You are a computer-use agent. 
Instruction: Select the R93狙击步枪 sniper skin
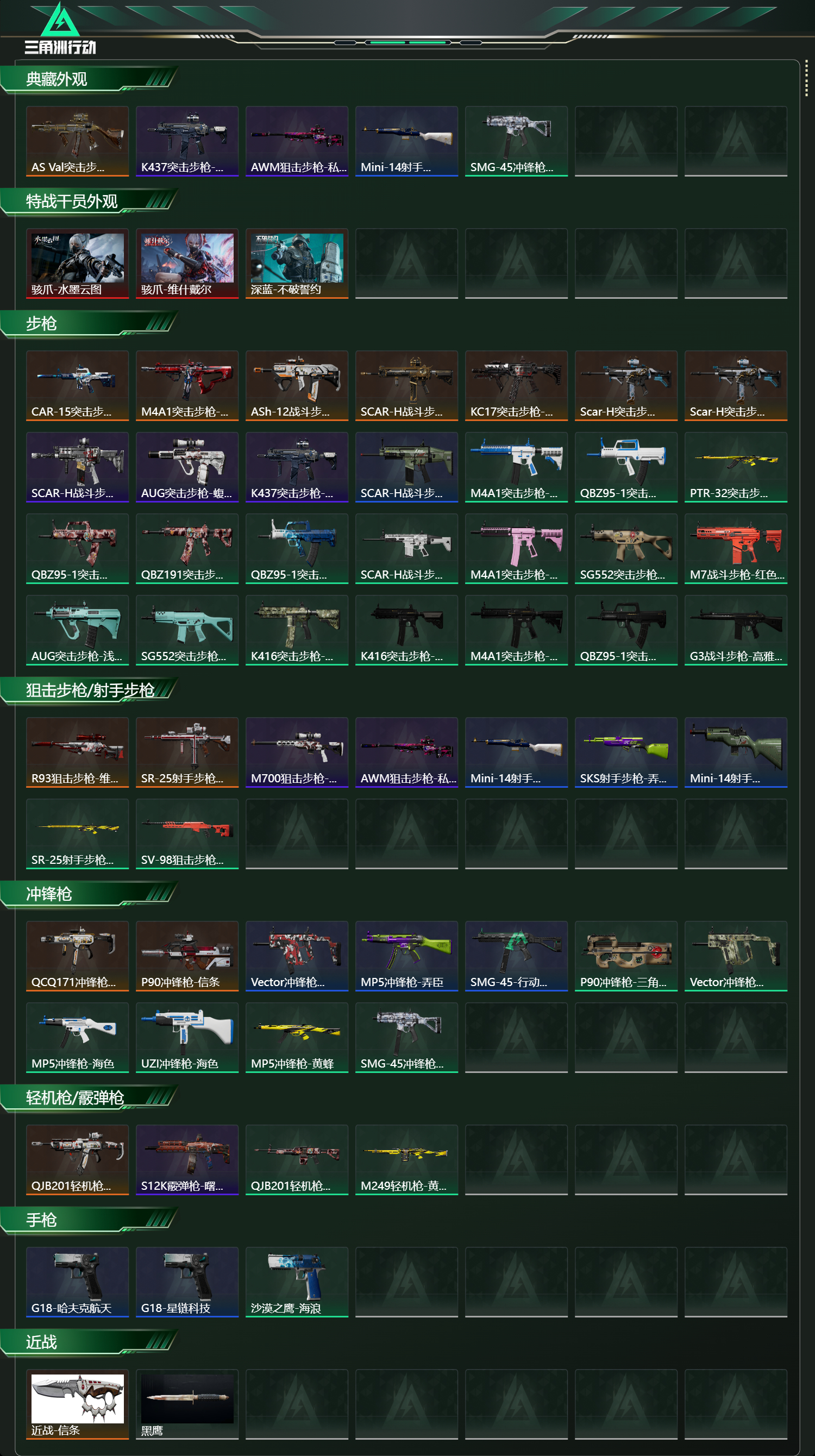[x=78, y=752]
